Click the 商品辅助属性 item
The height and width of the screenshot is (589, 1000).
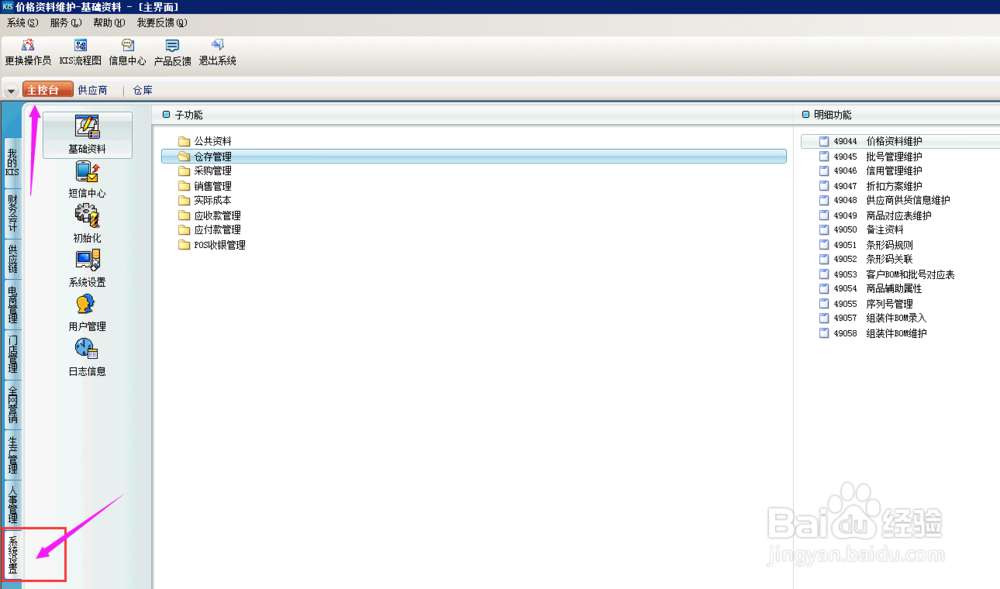(x=893, y=289)
